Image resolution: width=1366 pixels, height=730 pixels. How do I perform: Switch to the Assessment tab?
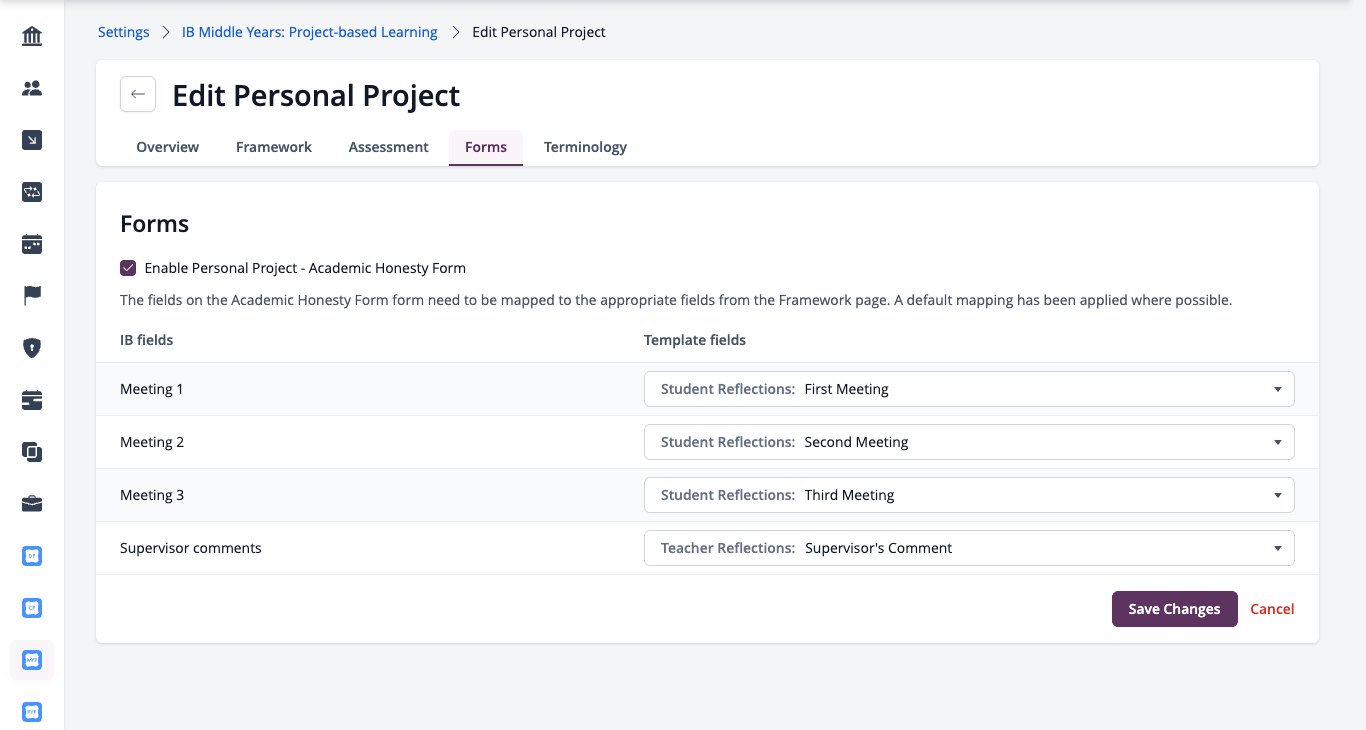point(389,147)
